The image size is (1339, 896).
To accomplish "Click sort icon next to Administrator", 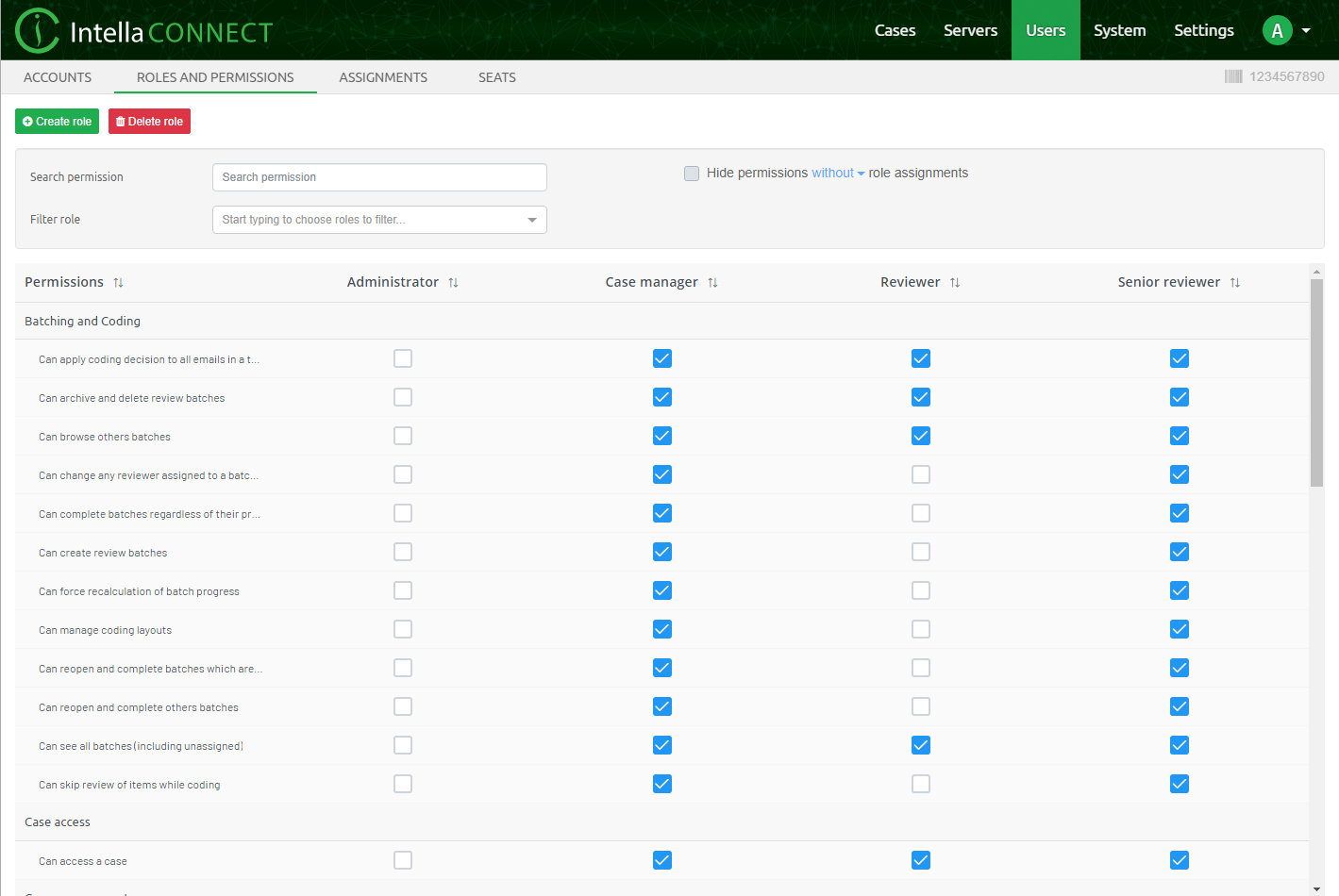I will click(x=453, y=283).
